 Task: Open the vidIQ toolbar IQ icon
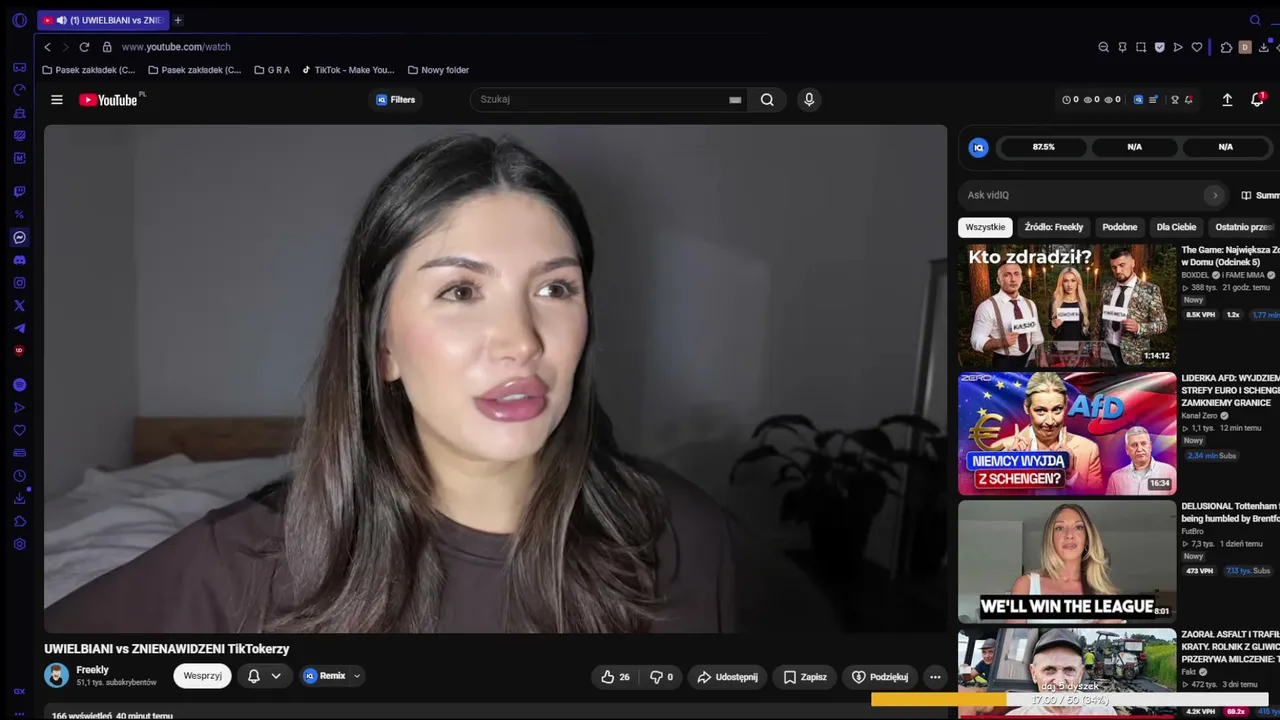click(1138, 100)
